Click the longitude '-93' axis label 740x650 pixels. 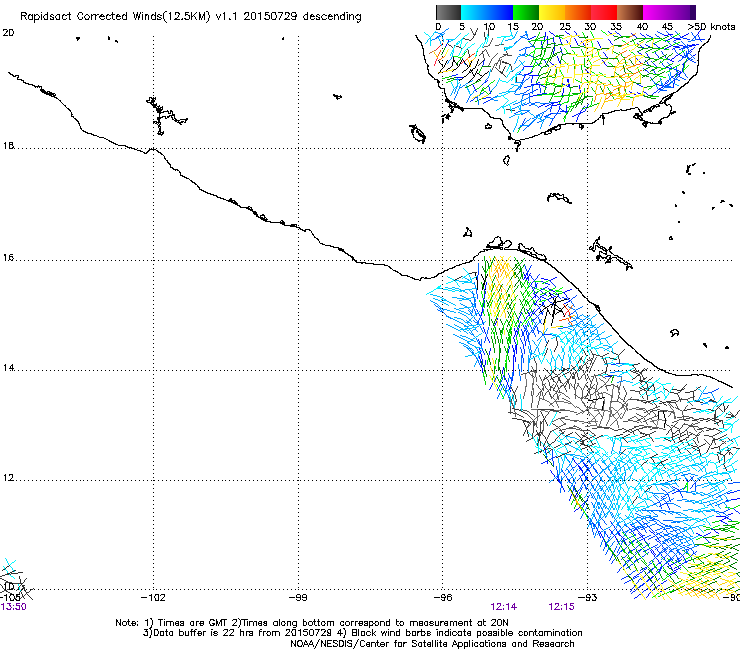click(x=588, y=598)
